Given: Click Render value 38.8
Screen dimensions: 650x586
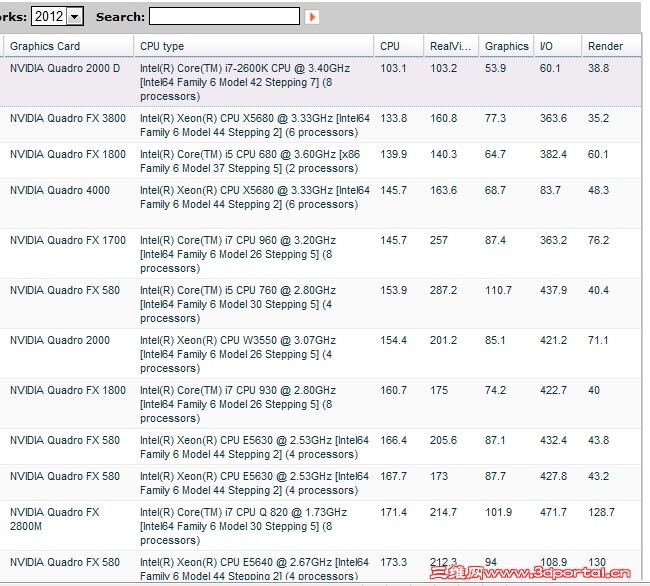Looking at the screenshot, I should [598, 68].
